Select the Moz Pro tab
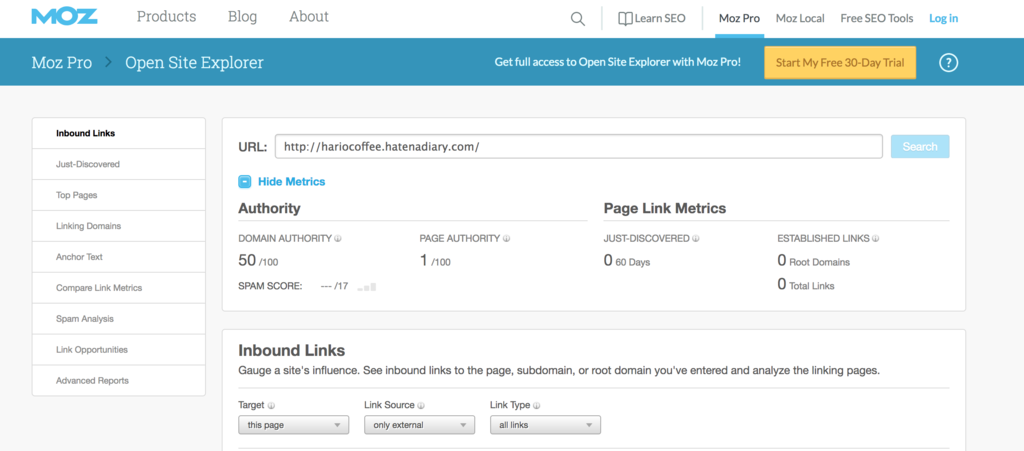Screen dimensions: 1024x451 pos(739,18)
